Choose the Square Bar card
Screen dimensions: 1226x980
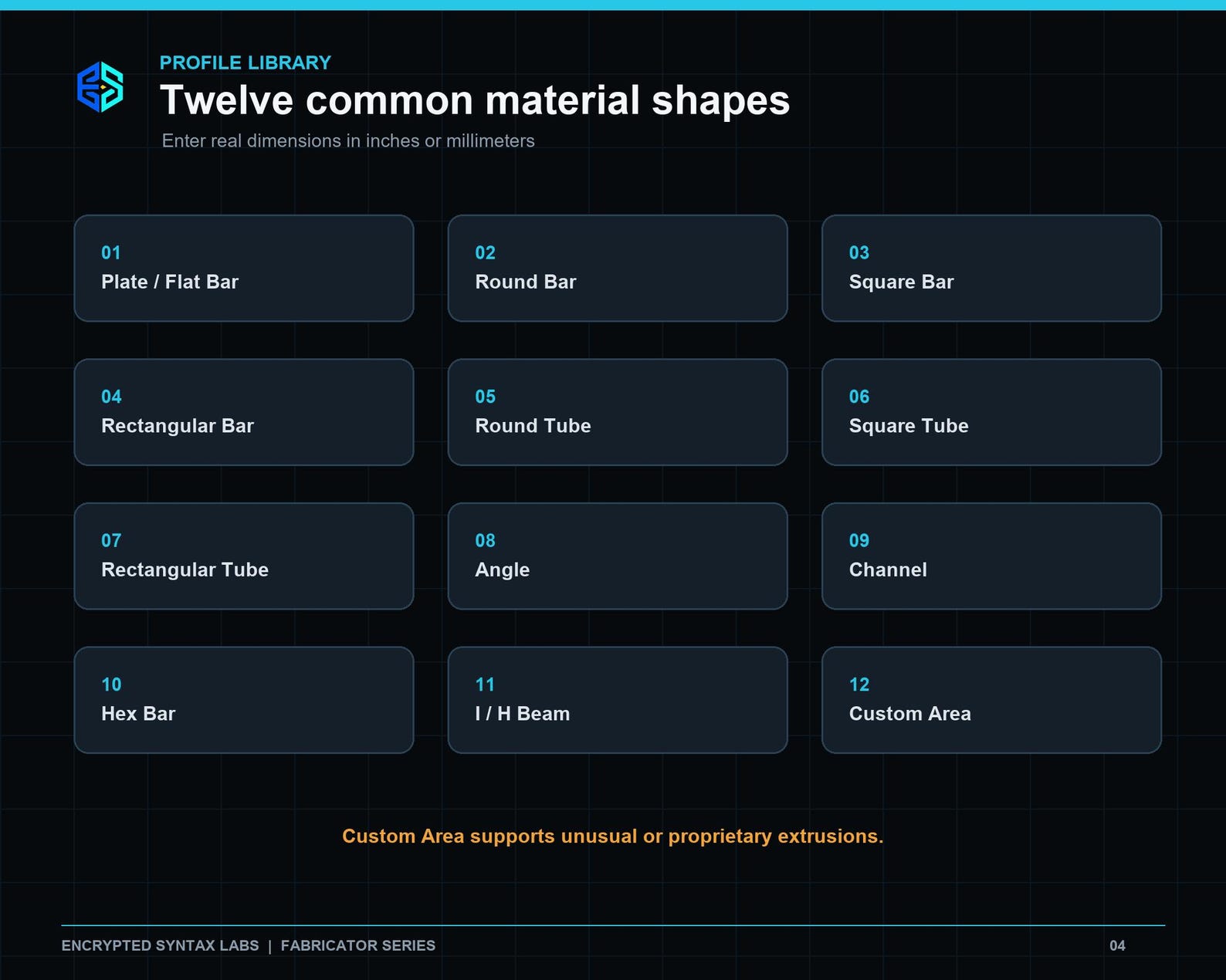[x=991, y=269]
